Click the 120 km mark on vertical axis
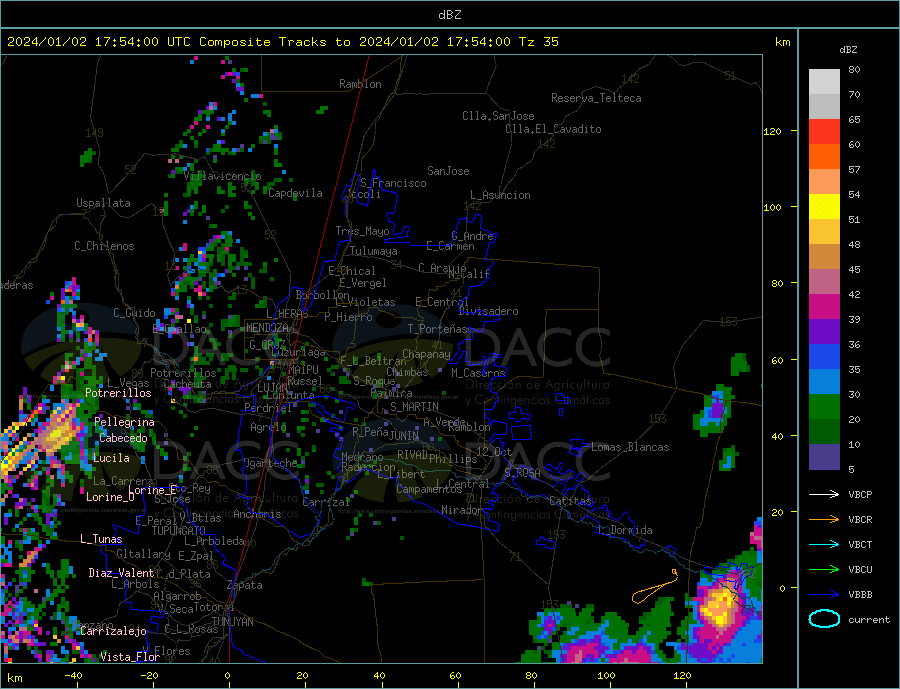Viewport: 900px width, 689px height. pyautogui.click(x=773, y=131)
